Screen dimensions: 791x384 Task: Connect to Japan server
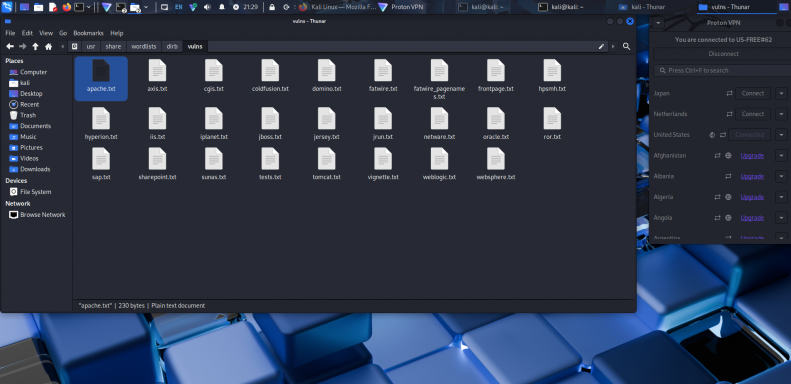pos(753,93)
